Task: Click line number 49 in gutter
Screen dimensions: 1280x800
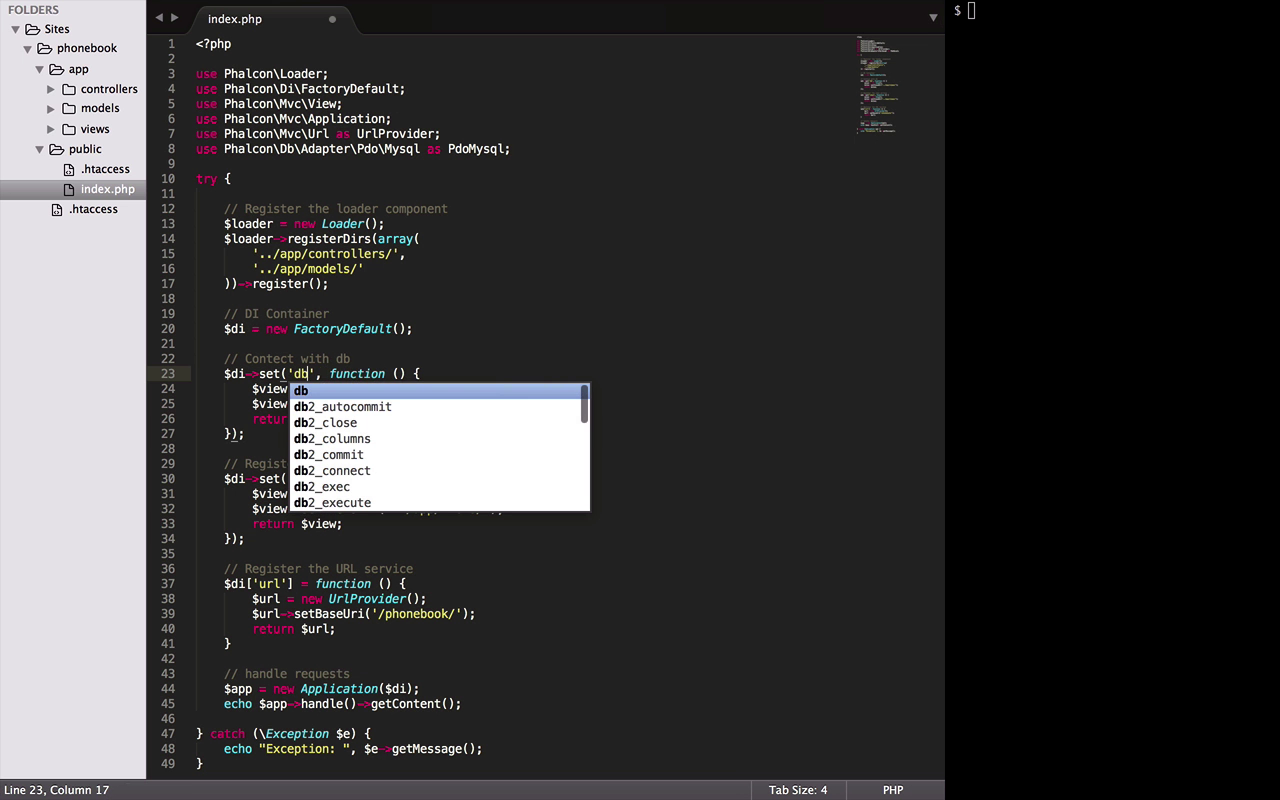Action: click(x=167, y=764)
